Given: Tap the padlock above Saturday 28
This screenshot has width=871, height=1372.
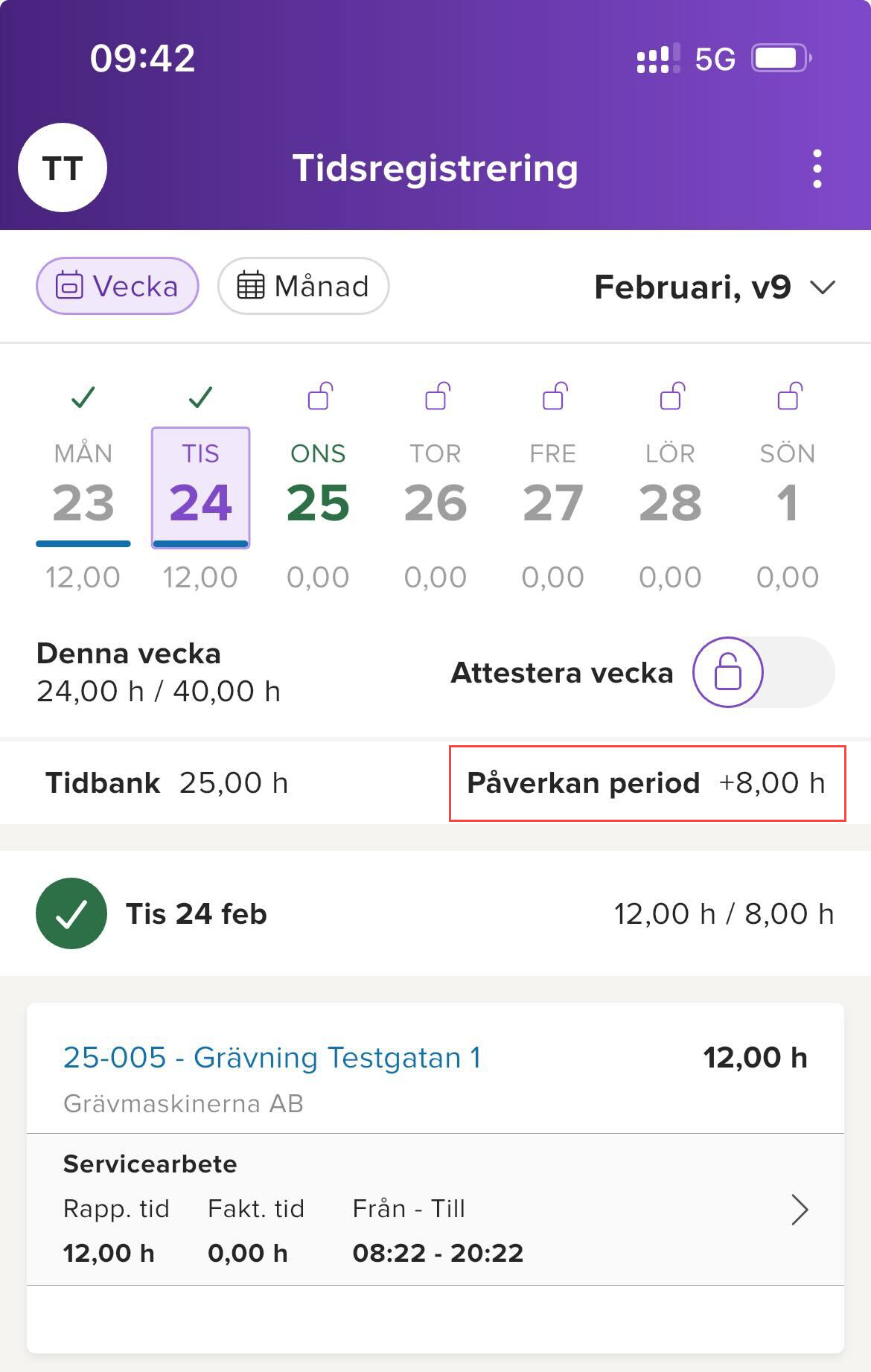Looking at the screenshot, I should coord(672,396).
